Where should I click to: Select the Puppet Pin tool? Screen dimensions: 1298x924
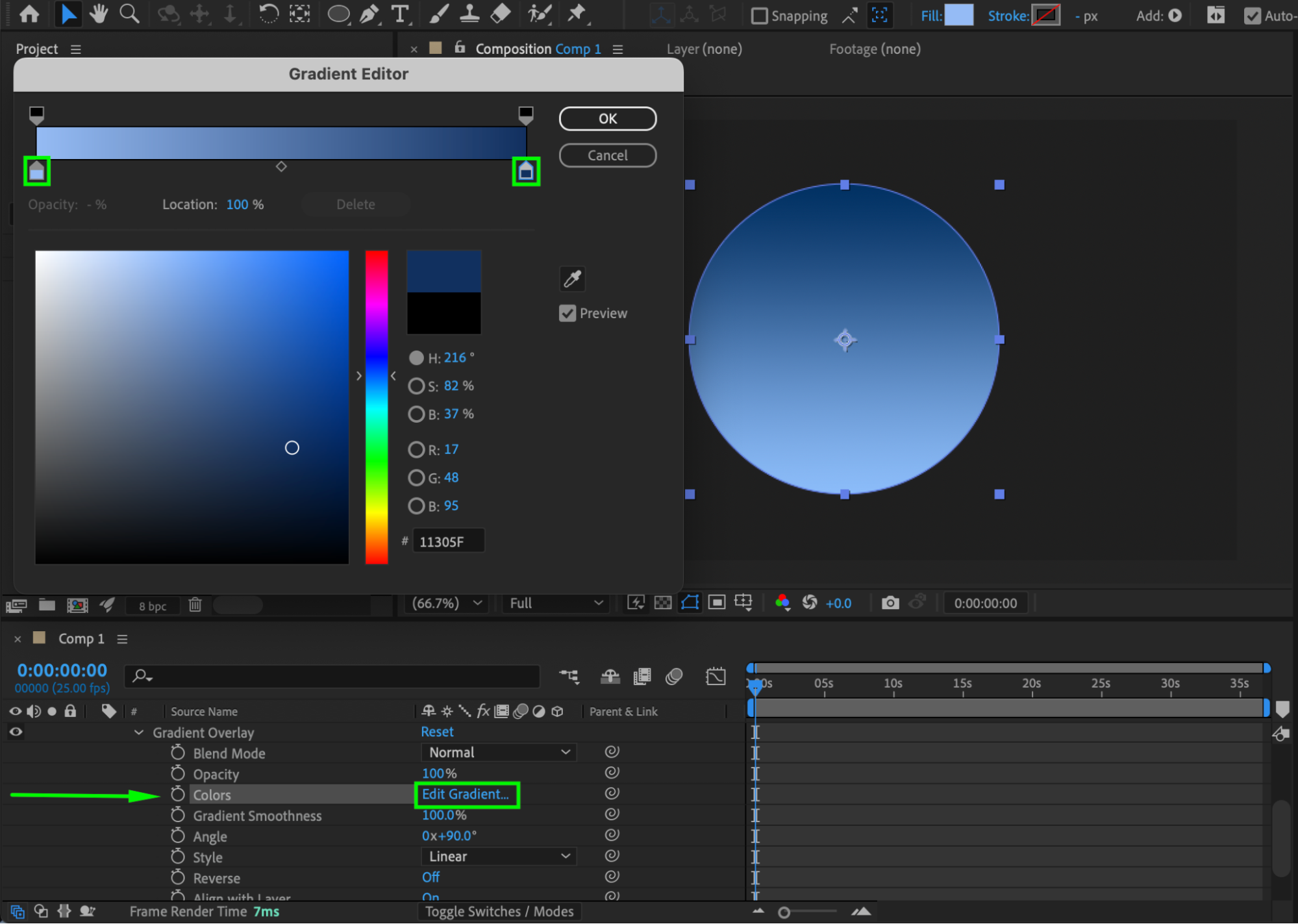(576, 14)
